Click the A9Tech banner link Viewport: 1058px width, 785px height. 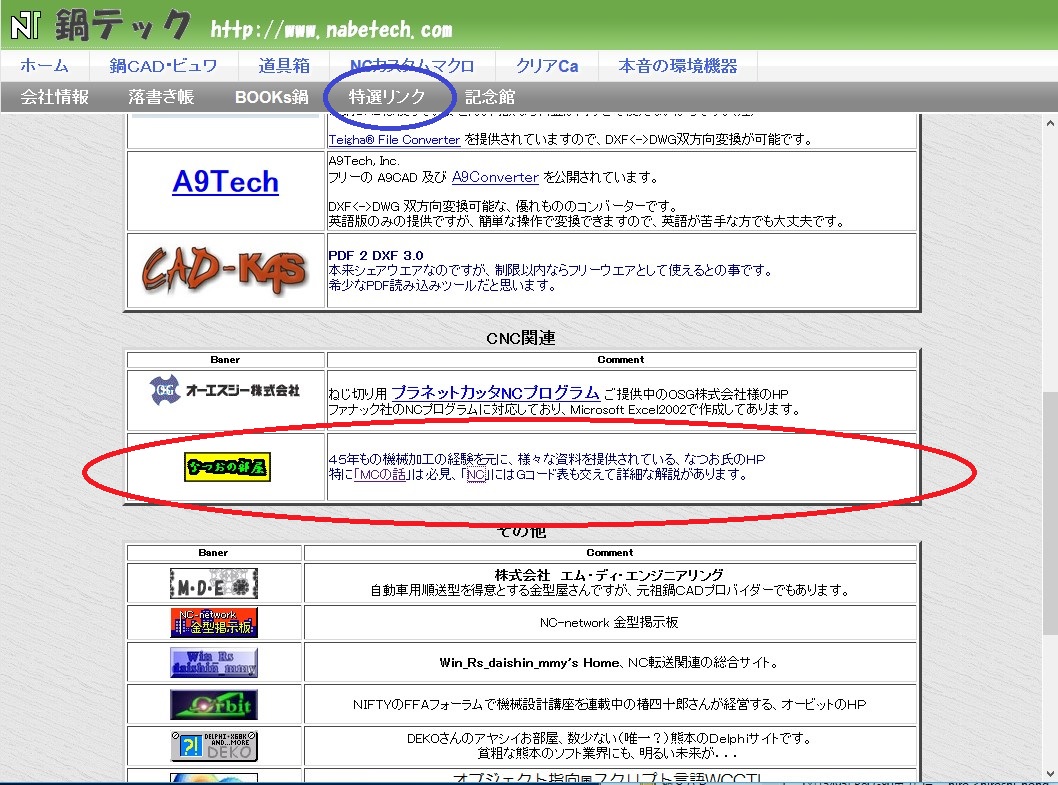(x=225, y=182)
